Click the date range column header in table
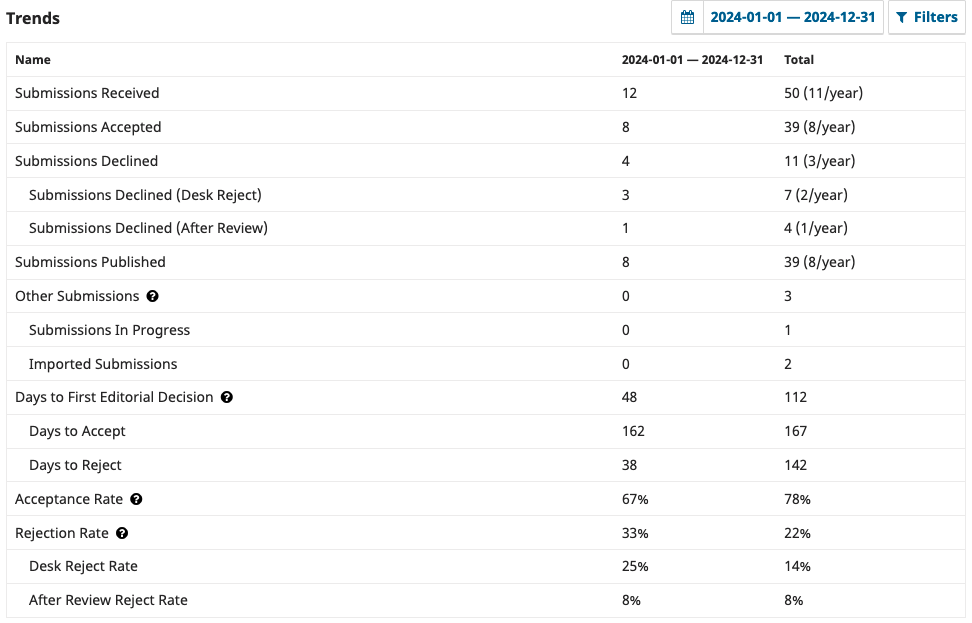972x623 pixels. (692, 60)
